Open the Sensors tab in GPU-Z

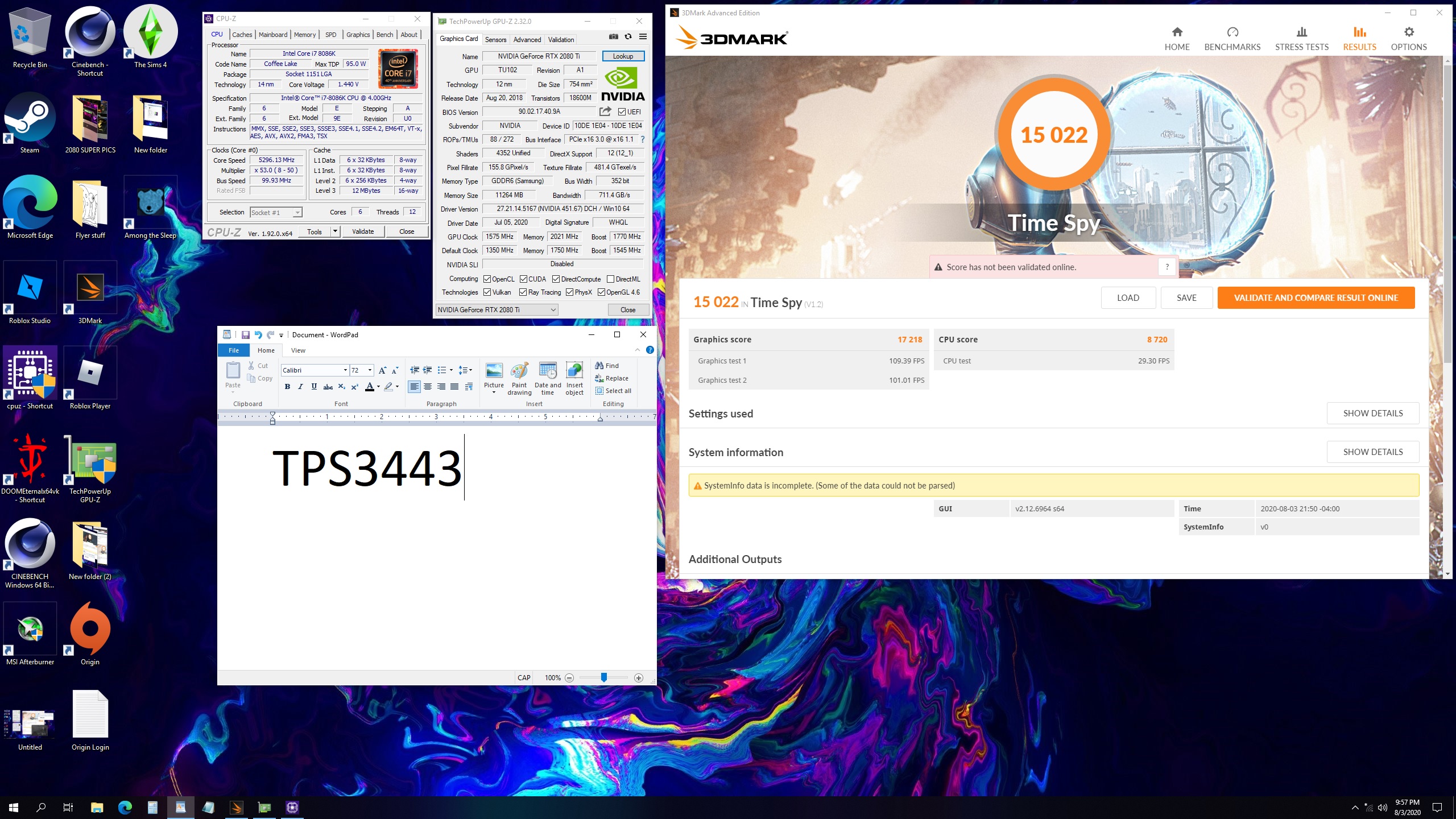pos(495,40)
